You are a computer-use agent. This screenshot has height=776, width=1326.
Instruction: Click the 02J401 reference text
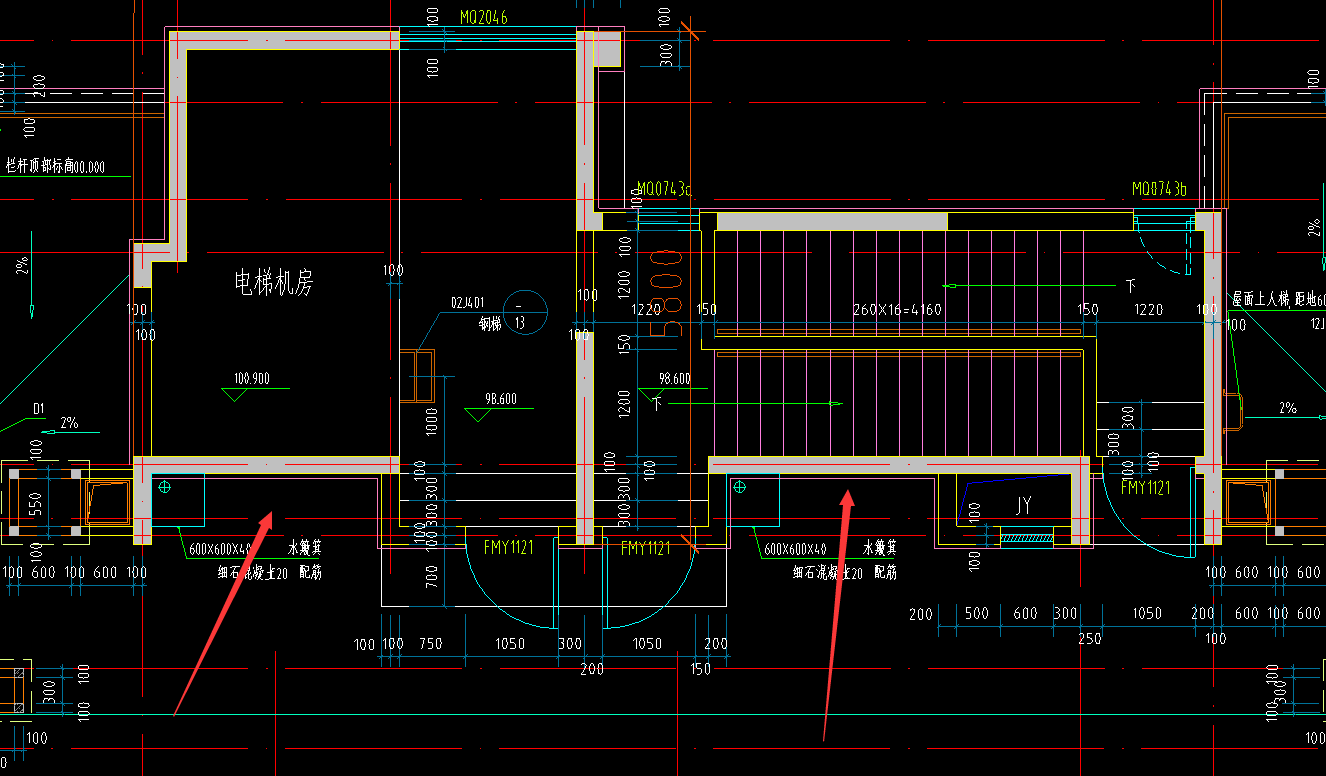point(468,302)
